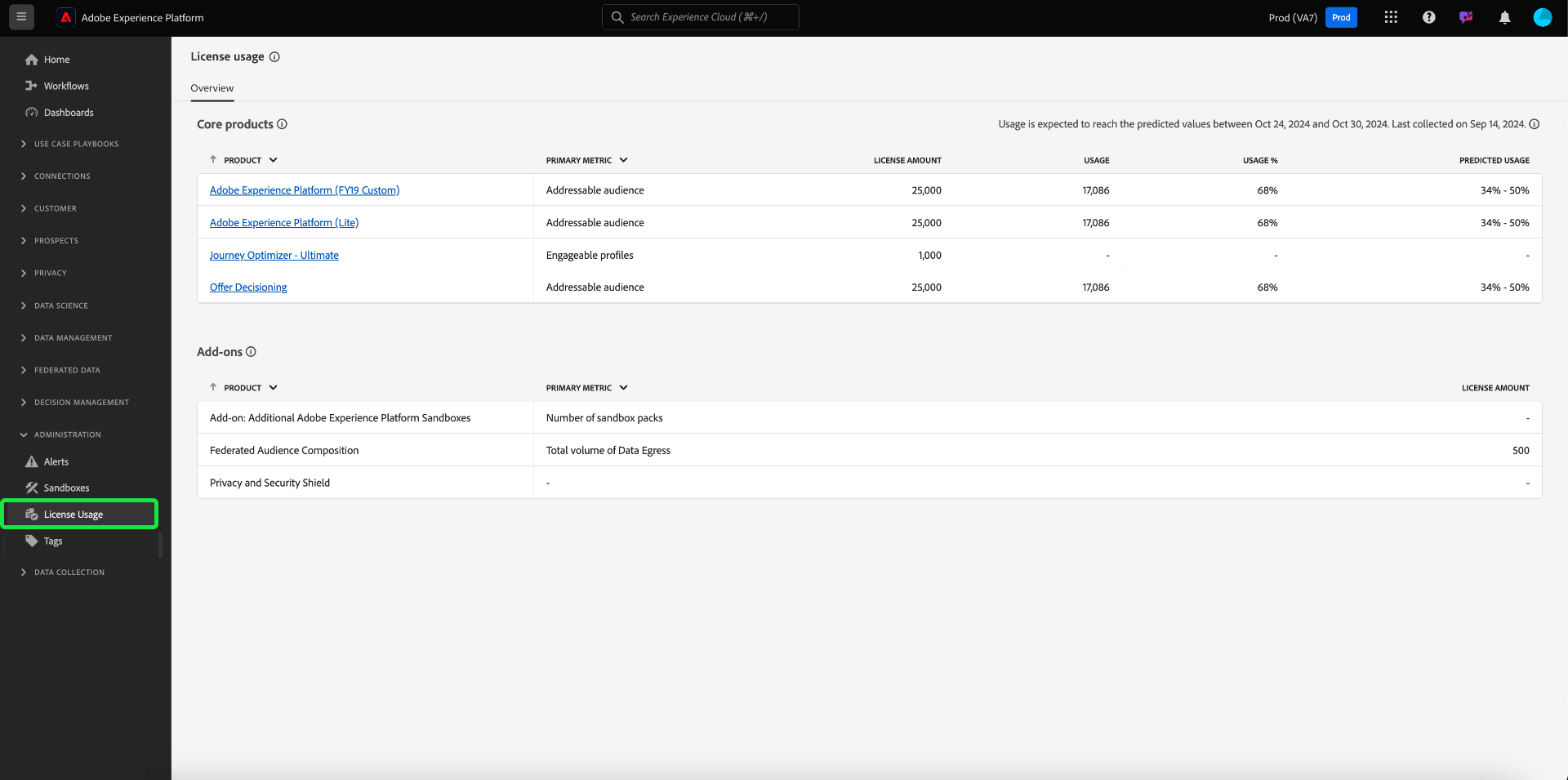Open the AI Assistant chat icon
The width and height of the screenshot is (1568, 780).
click(1466, 17)
